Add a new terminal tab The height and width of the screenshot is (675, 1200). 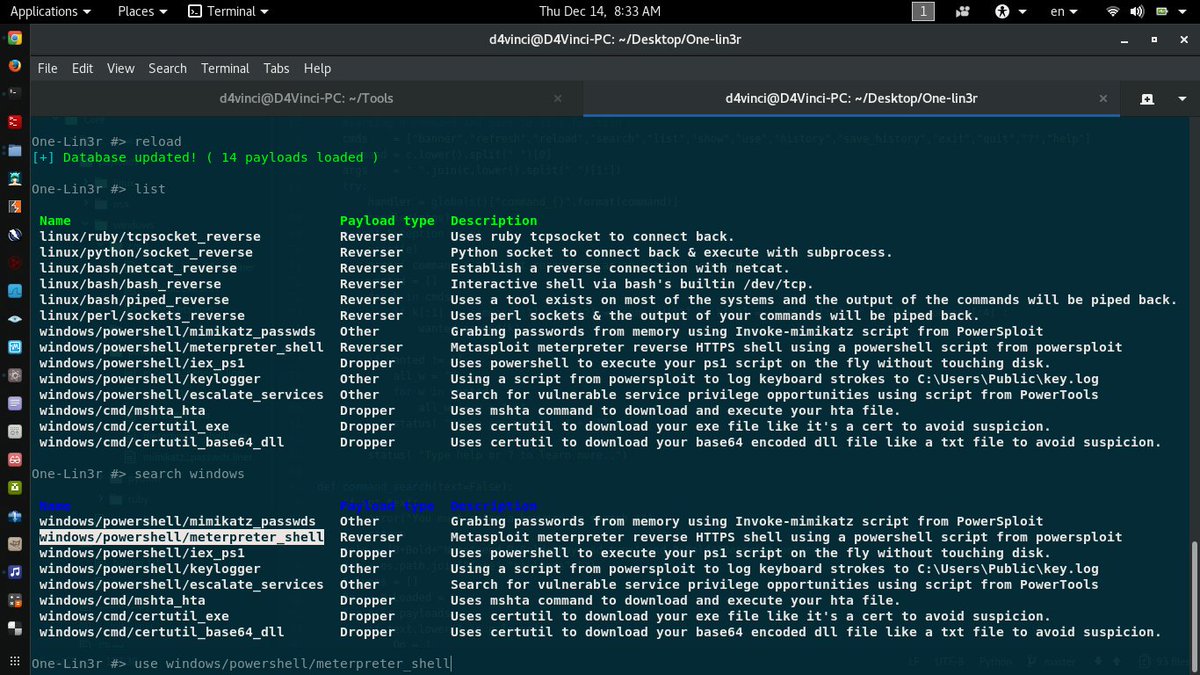point(1147,99)
